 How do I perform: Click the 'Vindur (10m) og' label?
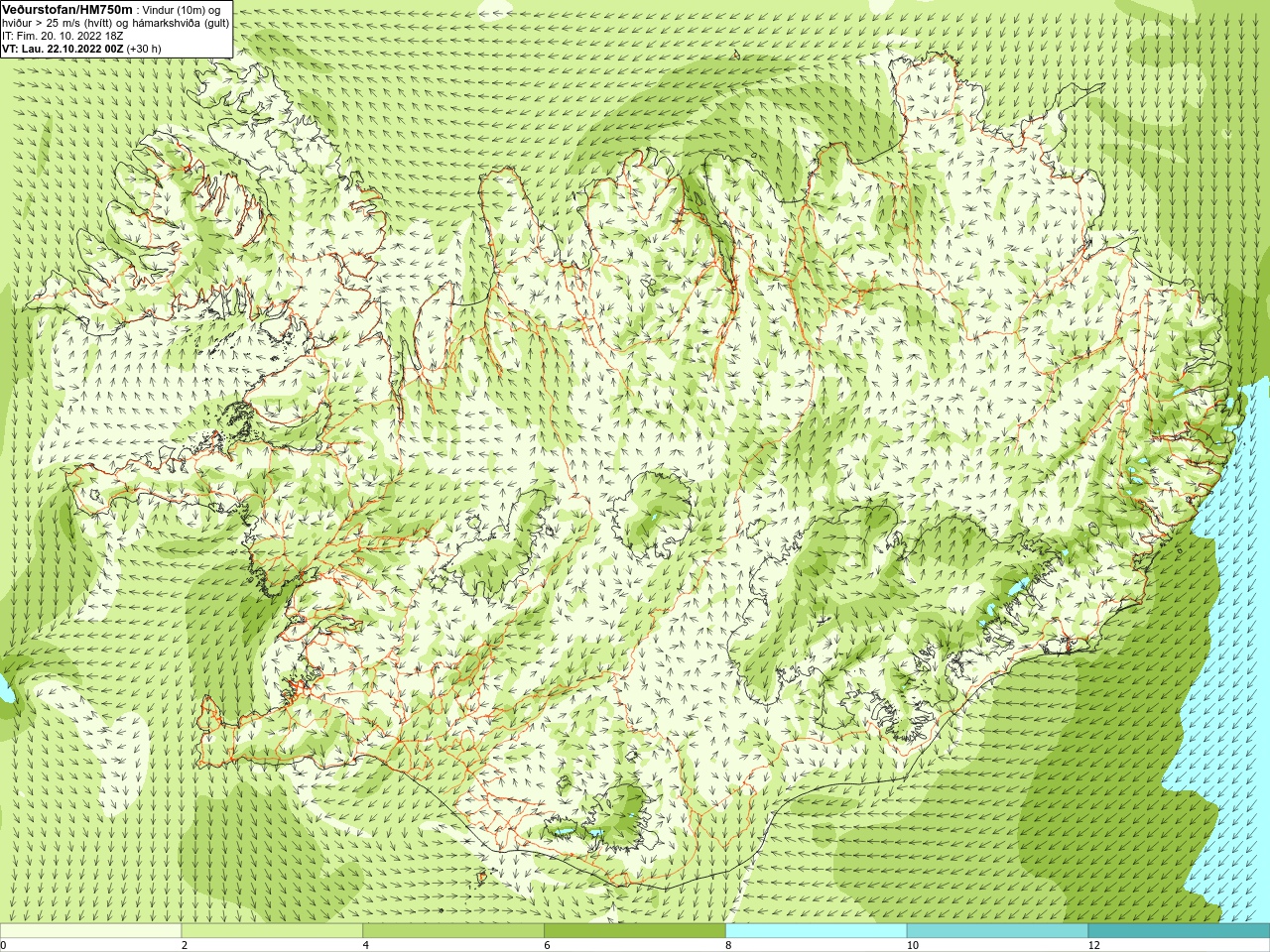tap(182, 9)
